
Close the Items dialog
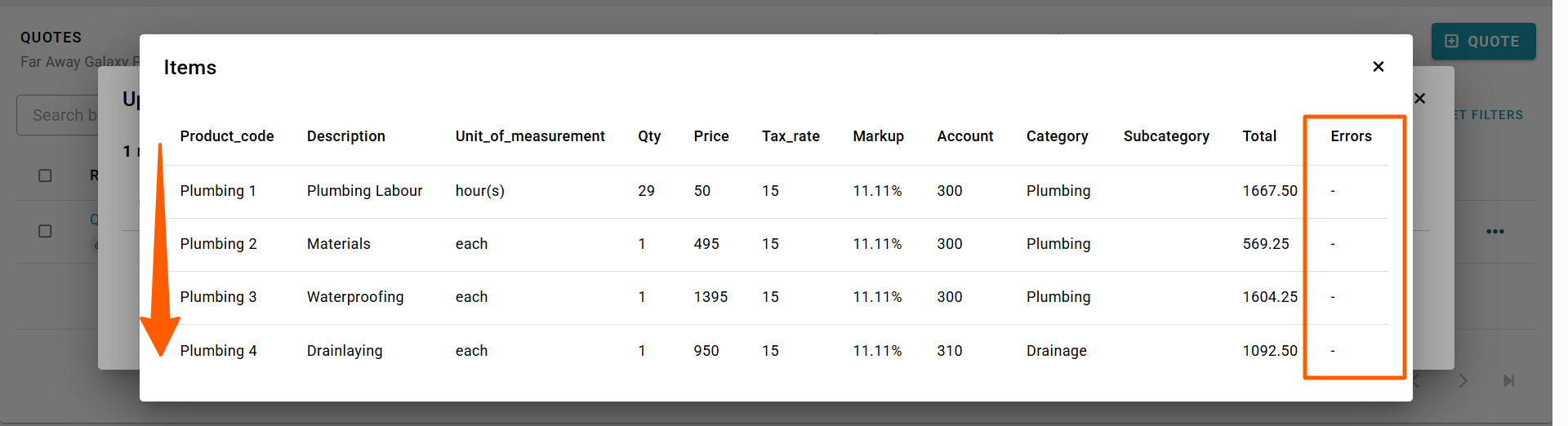pos(1378,67)
